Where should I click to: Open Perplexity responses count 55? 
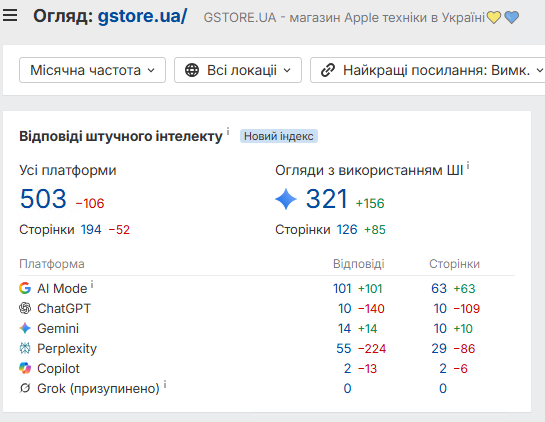pyautogui.click(x=344, y=349)
